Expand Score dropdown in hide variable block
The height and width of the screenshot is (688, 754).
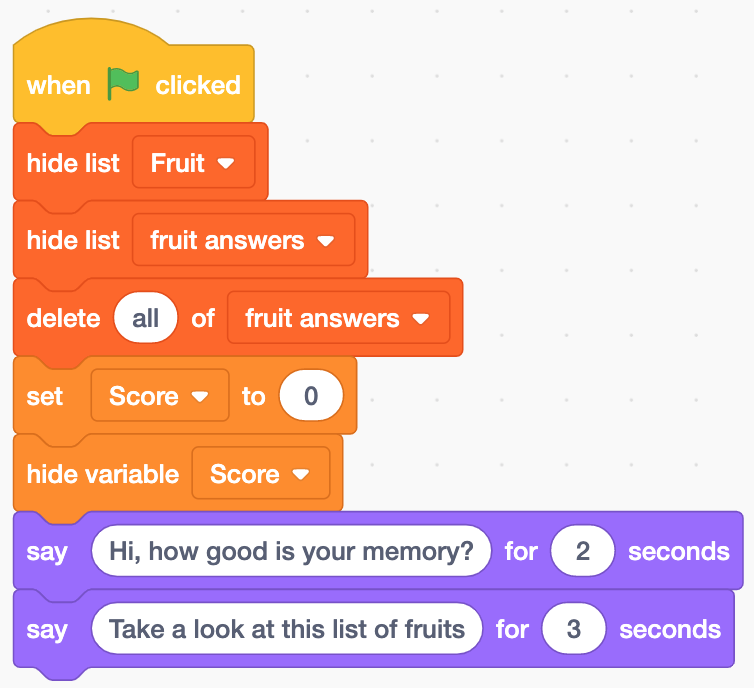pyautogui.click(x=261, y=474)
